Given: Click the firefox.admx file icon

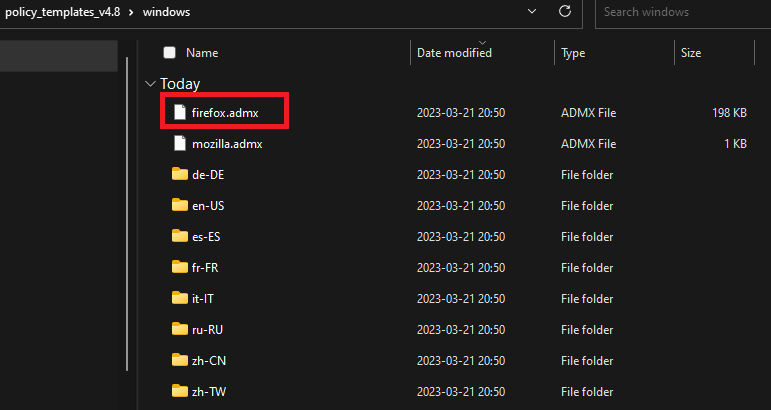Looking at the screenshot, I should 180,113.
